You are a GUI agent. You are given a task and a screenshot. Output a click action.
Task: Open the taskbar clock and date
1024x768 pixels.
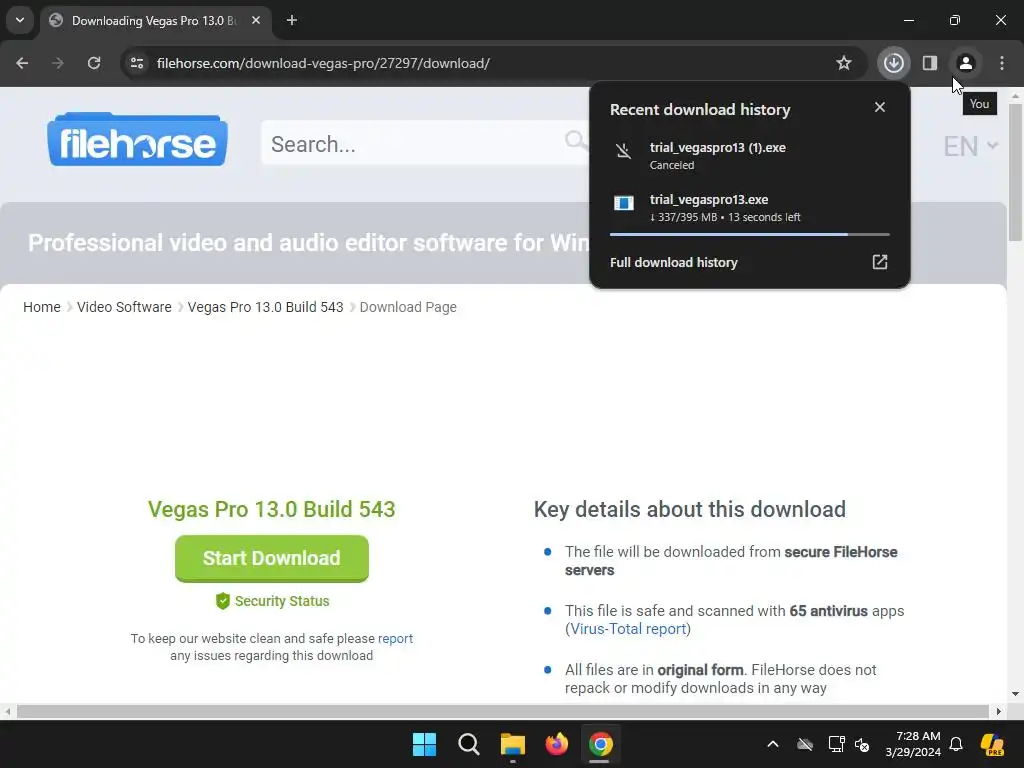click(912, 744)
